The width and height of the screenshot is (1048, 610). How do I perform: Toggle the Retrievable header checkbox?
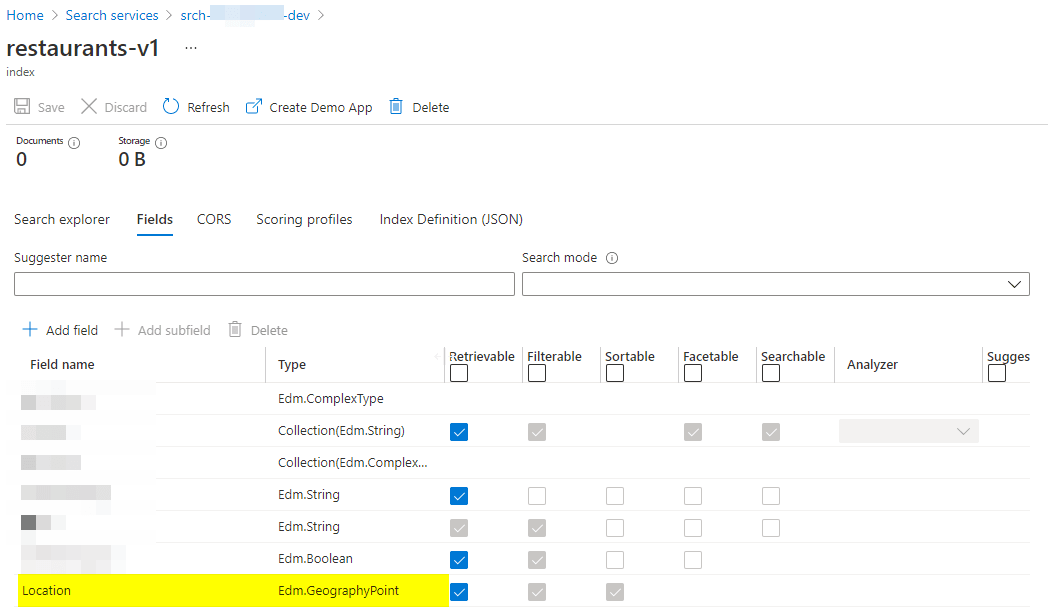(x=458, y=373)
